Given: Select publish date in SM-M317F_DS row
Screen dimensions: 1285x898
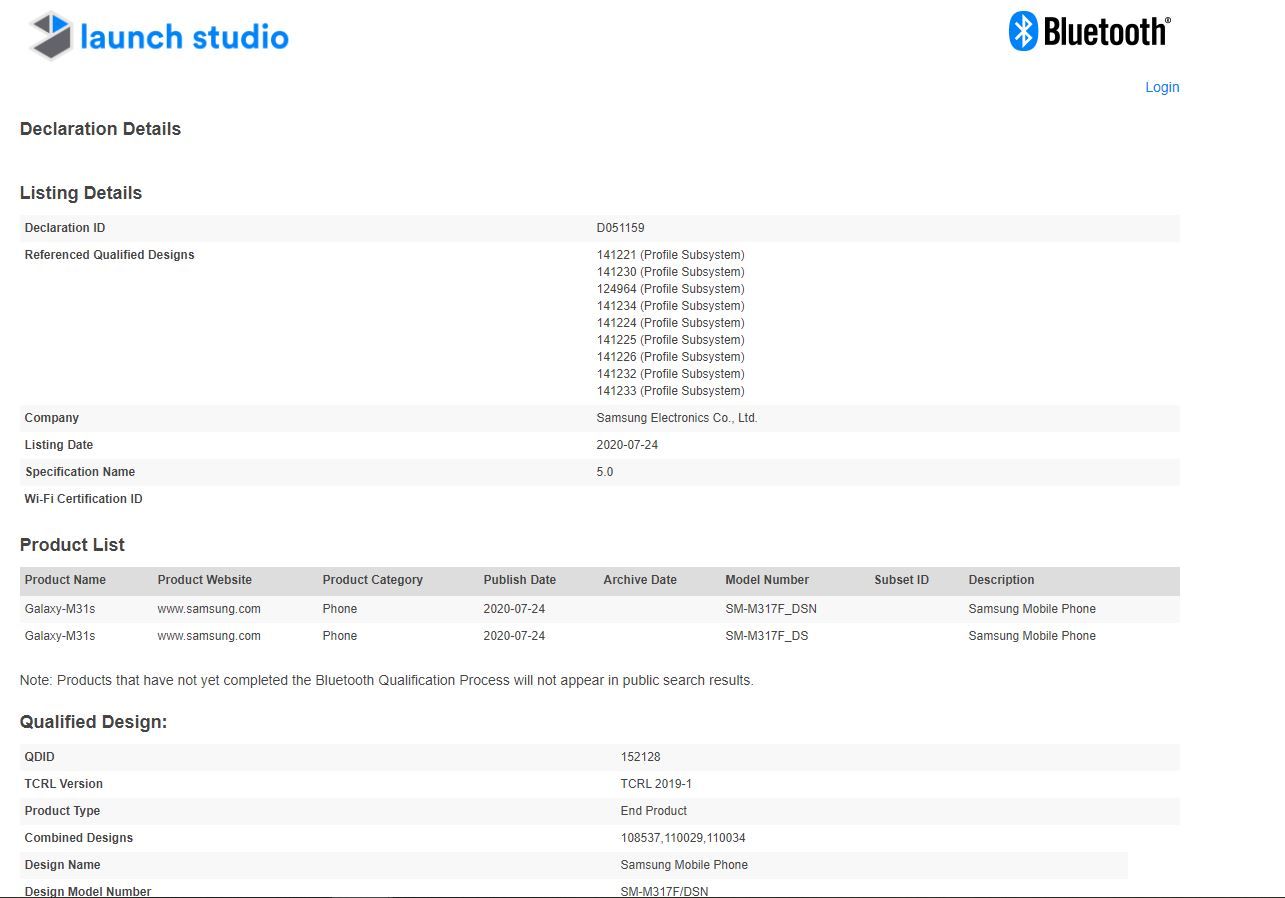Looking at the screenshot, I should (x=514, y=636).
